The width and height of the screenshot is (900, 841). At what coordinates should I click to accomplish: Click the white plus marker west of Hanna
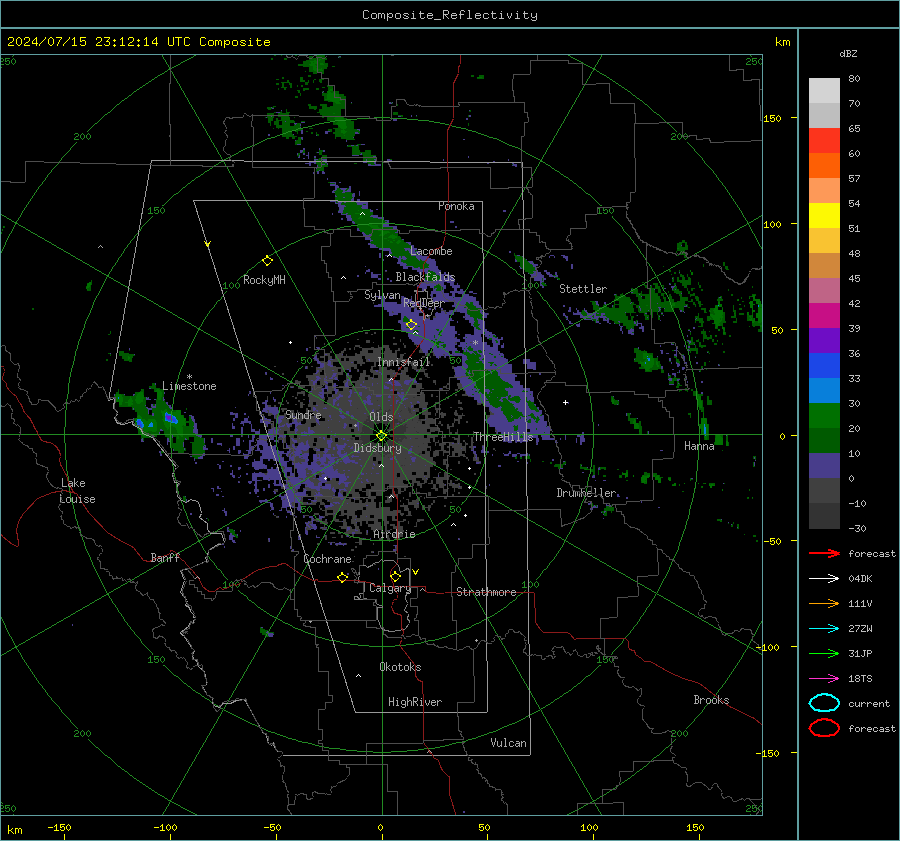[x=565, y=402]
